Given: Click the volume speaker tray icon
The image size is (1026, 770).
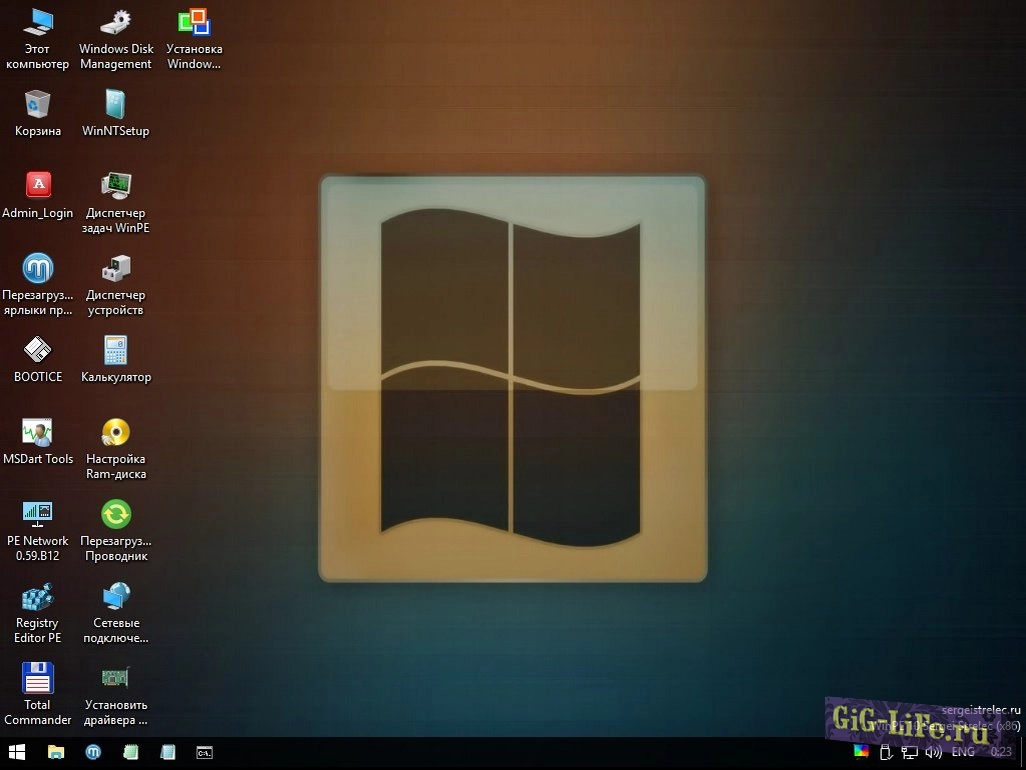Looking at the screenshot, I should tap(934, 751).
